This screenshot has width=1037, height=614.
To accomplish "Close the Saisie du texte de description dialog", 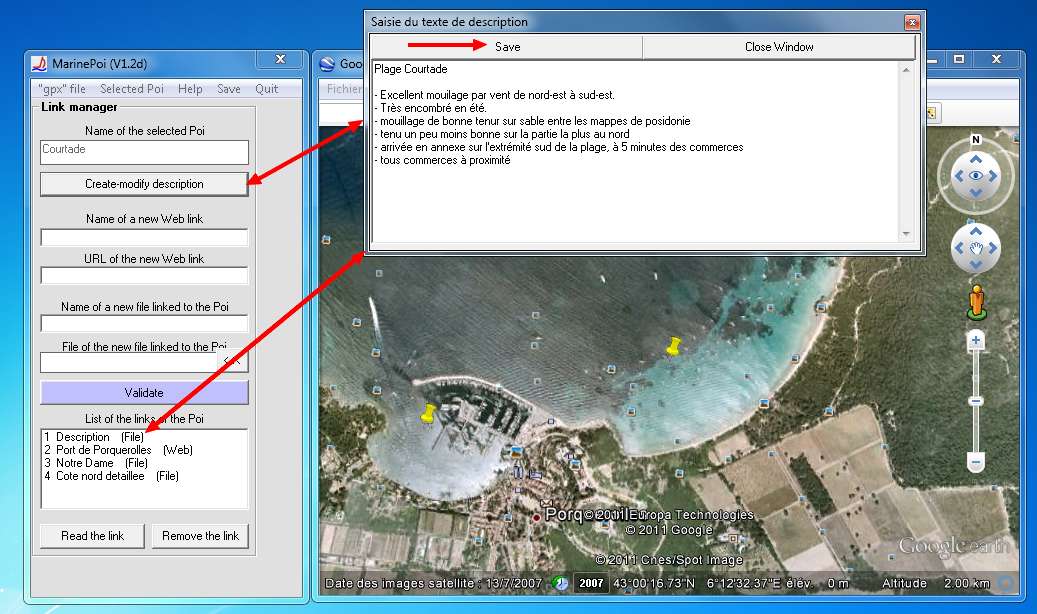I will (912, 22).
